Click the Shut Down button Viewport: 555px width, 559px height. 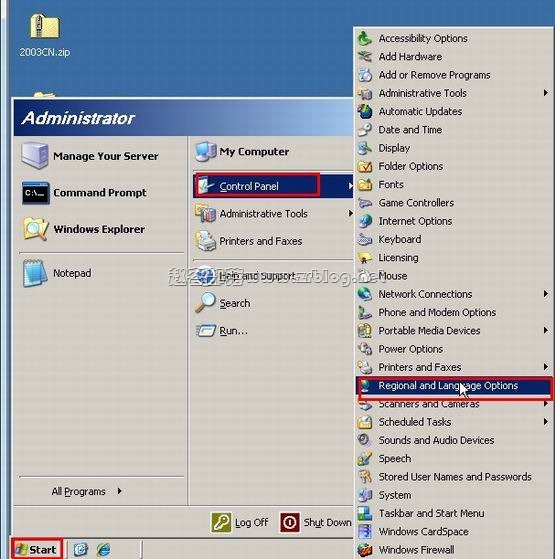point(315,523)
